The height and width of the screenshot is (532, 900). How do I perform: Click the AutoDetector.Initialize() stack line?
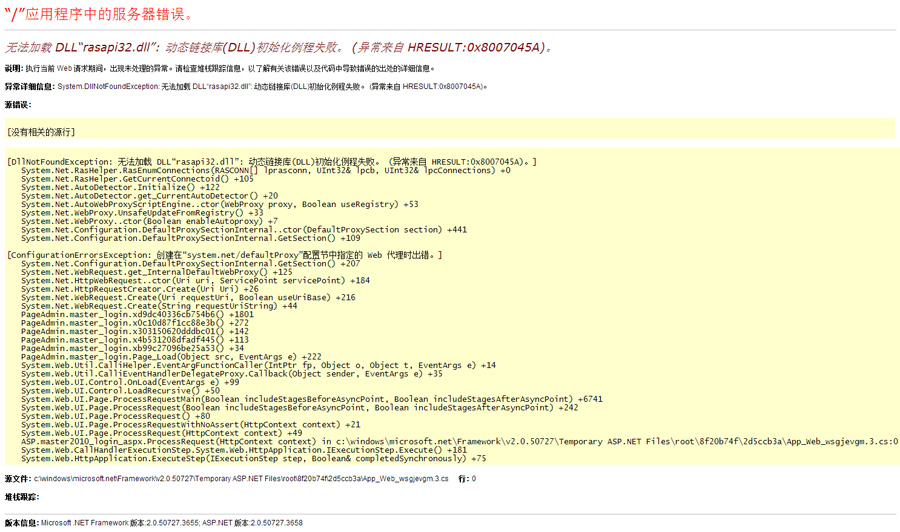120,187
